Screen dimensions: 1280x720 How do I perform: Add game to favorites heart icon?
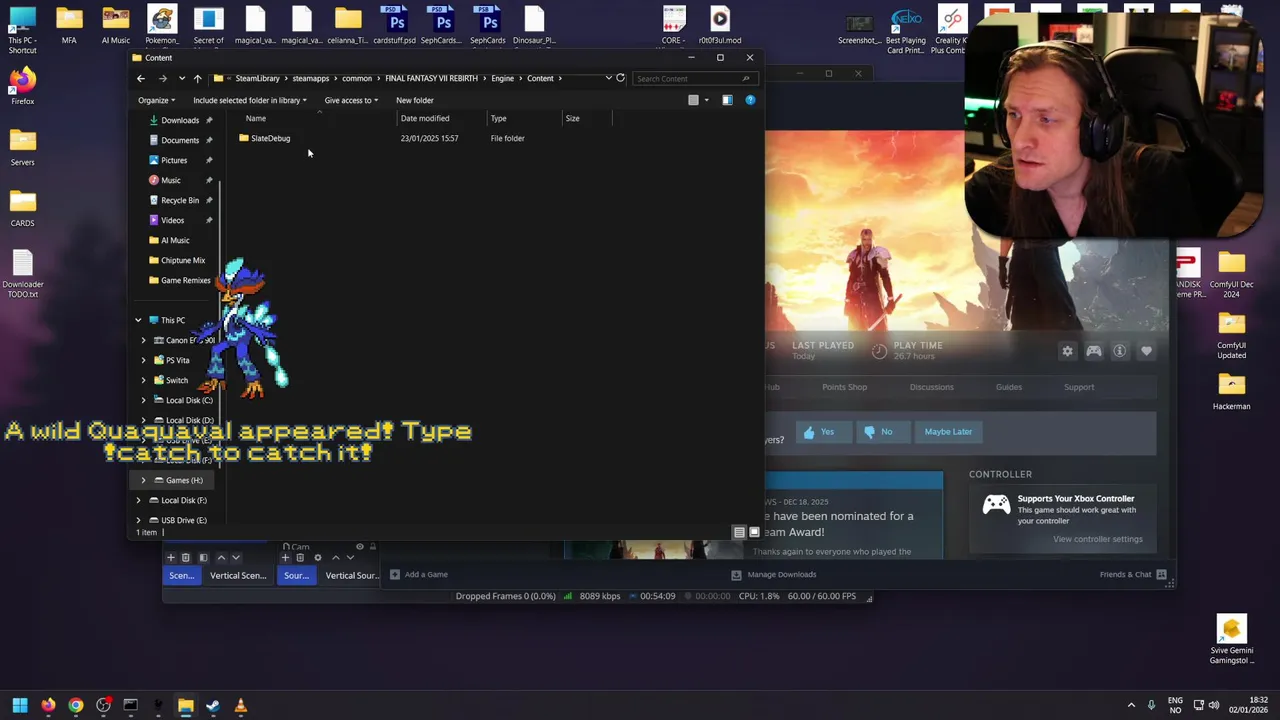click(1146, 351)
